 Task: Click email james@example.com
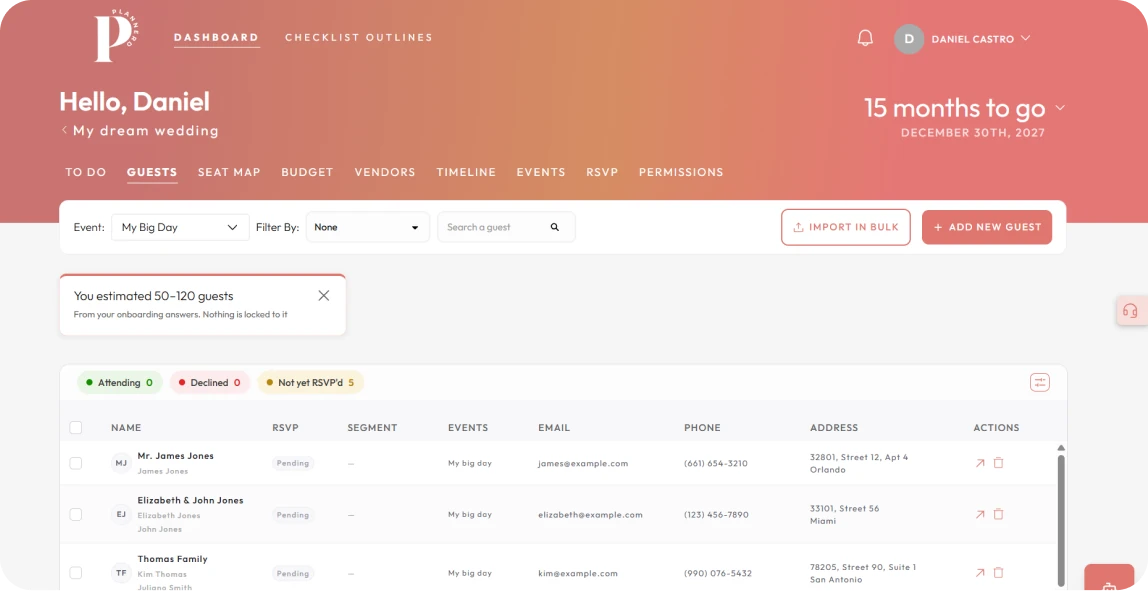[583, 463]
